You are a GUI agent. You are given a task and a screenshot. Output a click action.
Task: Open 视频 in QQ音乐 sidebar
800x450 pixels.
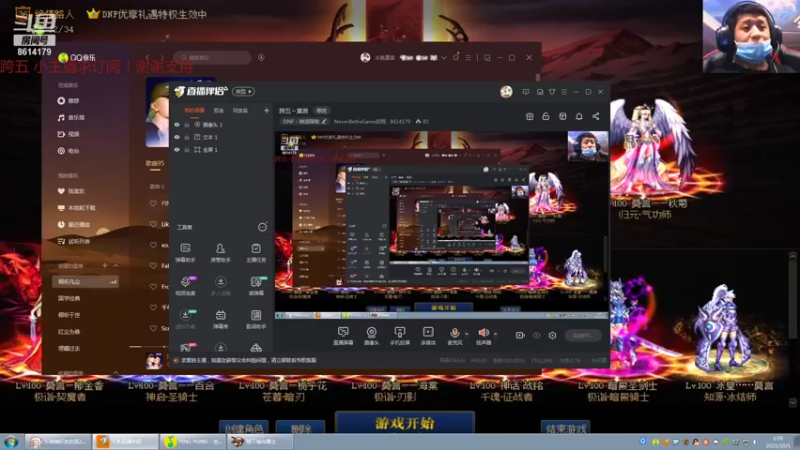[68, 134]
